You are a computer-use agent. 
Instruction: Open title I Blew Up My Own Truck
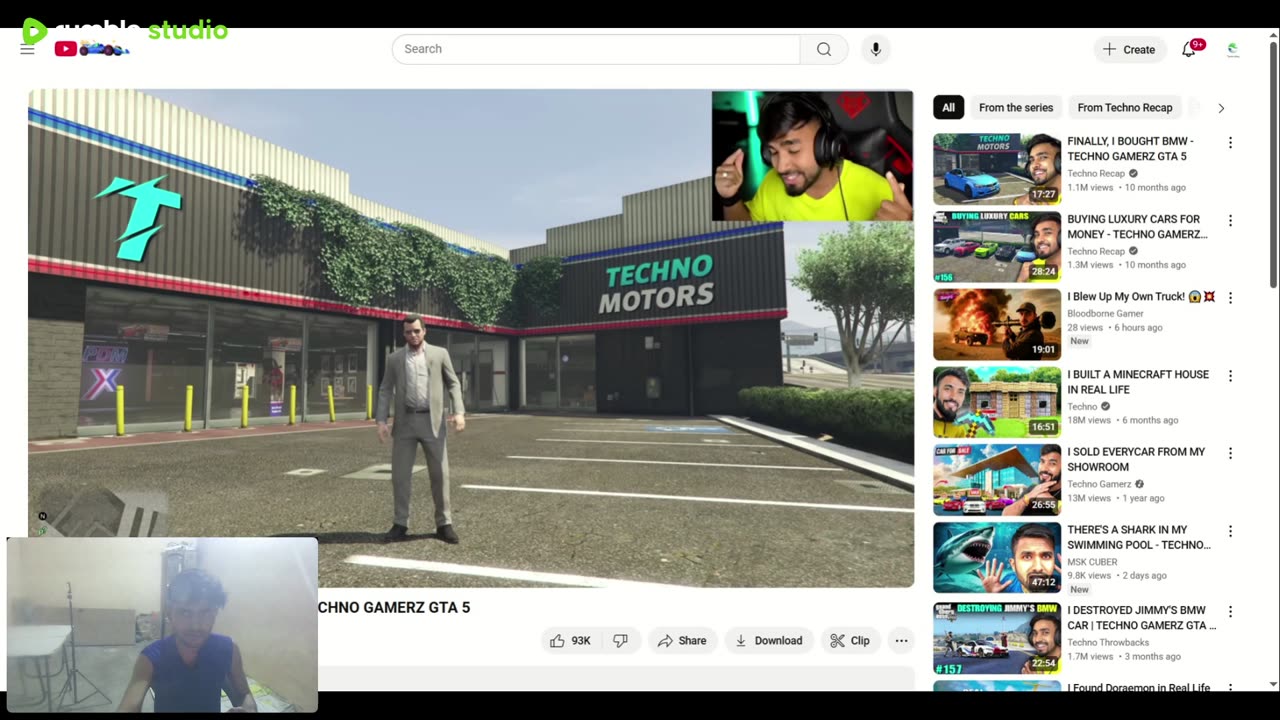1141,297
